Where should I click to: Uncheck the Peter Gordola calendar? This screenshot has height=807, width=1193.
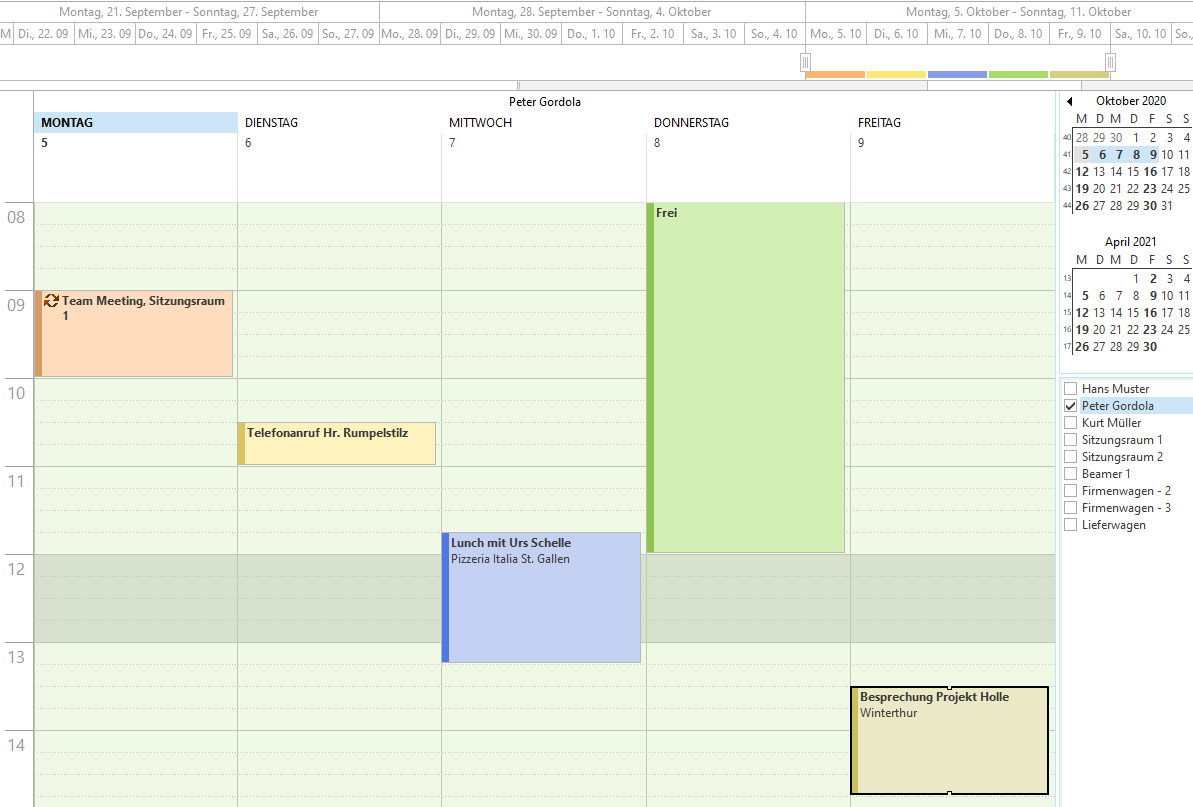click(1071, 405)
